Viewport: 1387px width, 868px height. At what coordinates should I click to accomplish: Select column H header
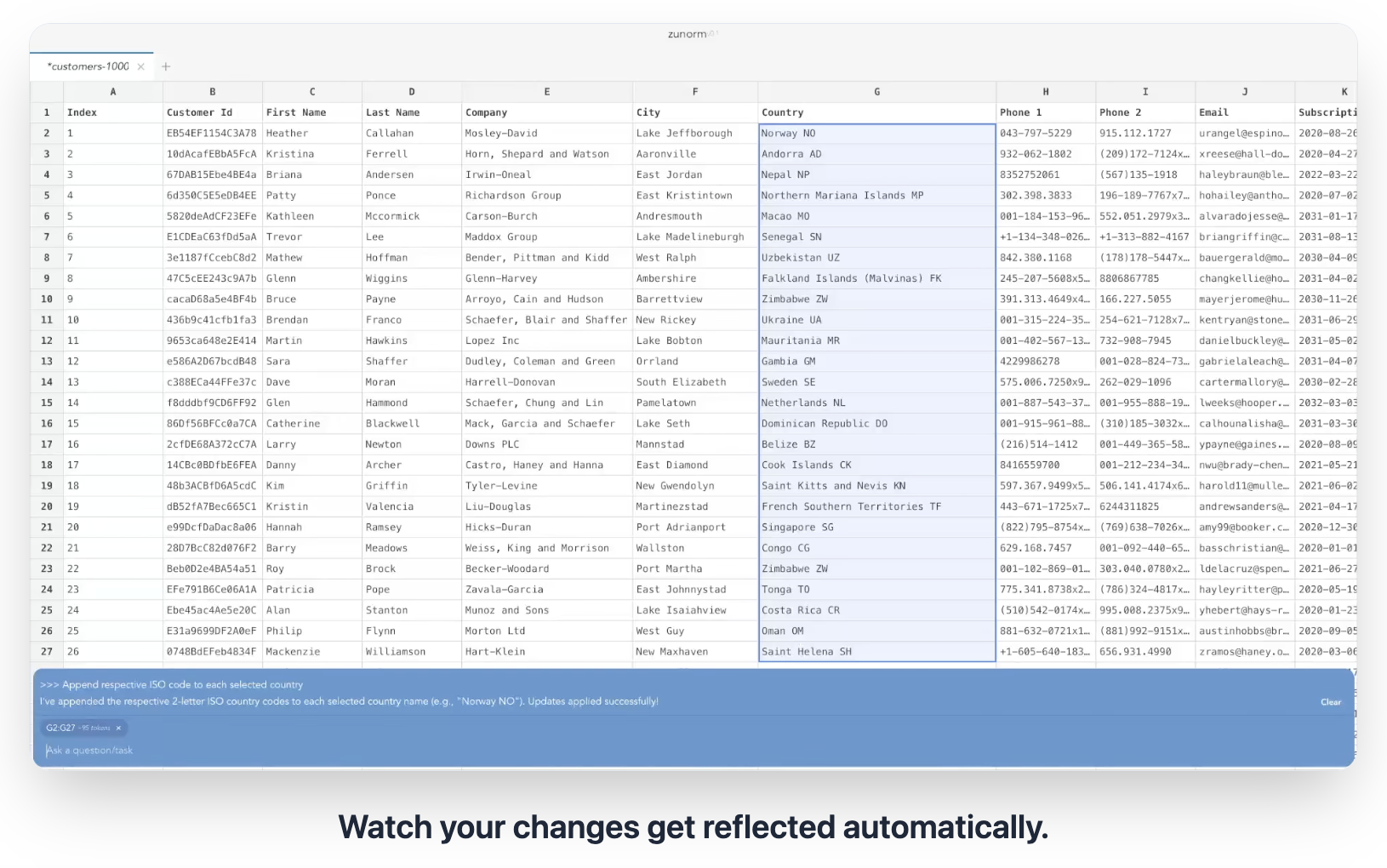pyautogui.click(x=1046, y=92)
